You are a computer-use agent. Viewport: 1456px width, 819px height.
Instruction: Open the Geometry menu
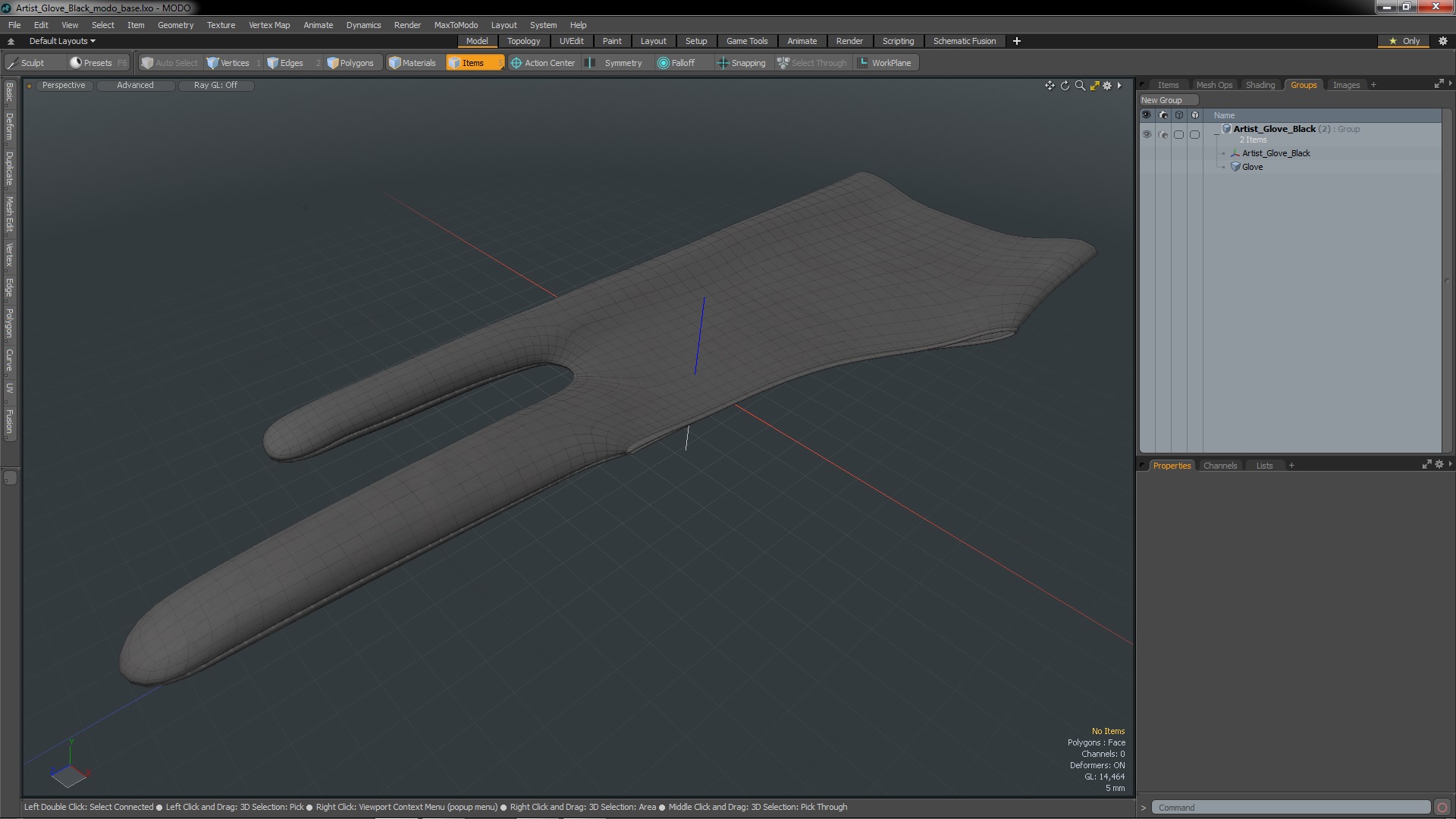(x=175, y=25)
